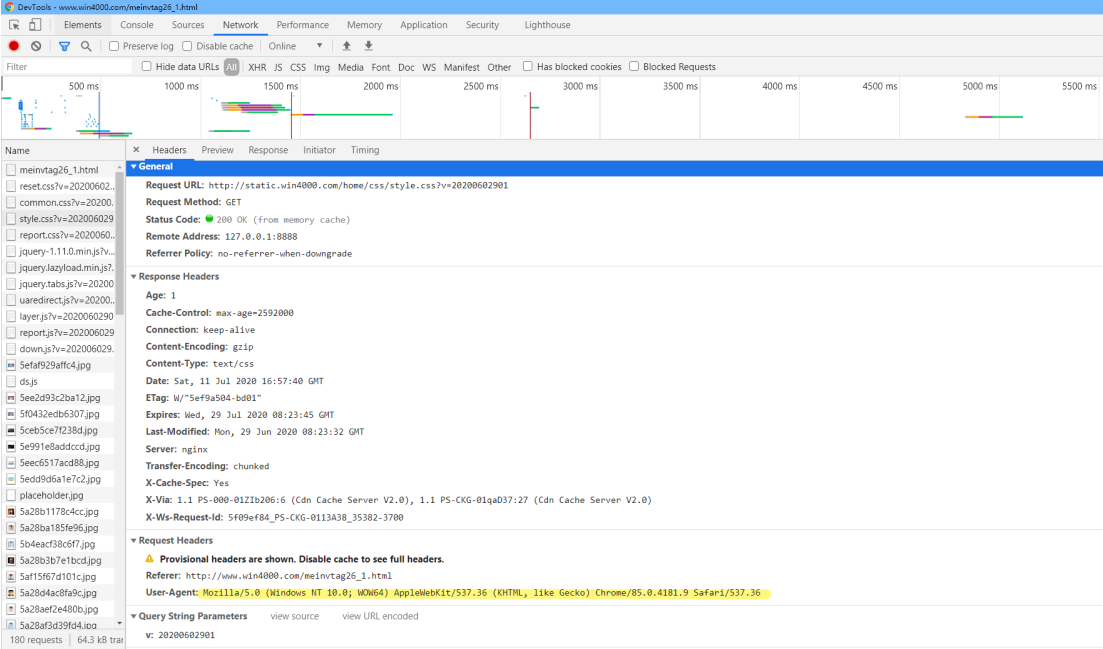1103x649 pixels.
Task: Collapse Query String Parameters section
Action: [x=134, y=616]
